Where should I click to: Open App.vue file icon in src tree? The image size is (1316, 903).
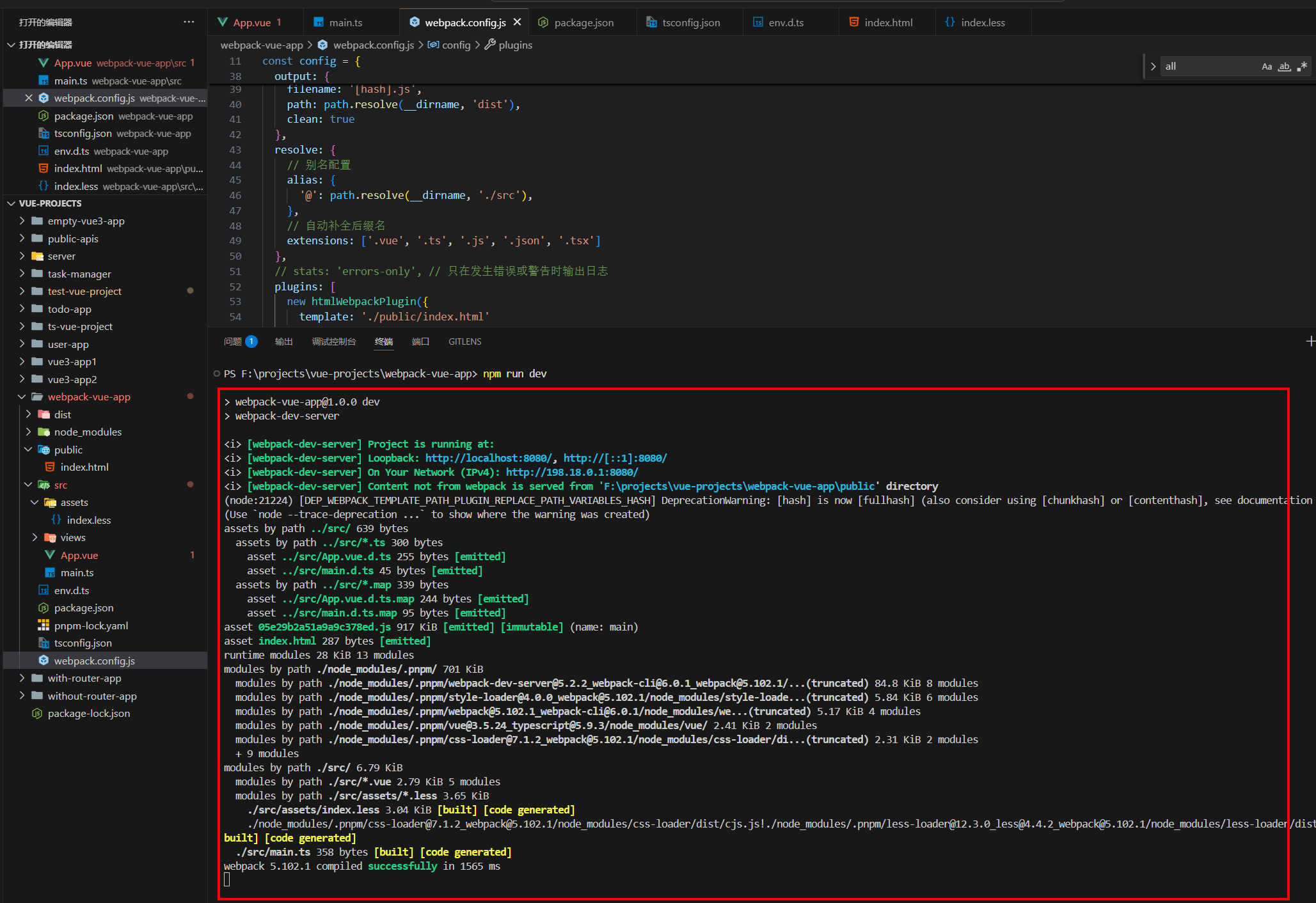50,555
